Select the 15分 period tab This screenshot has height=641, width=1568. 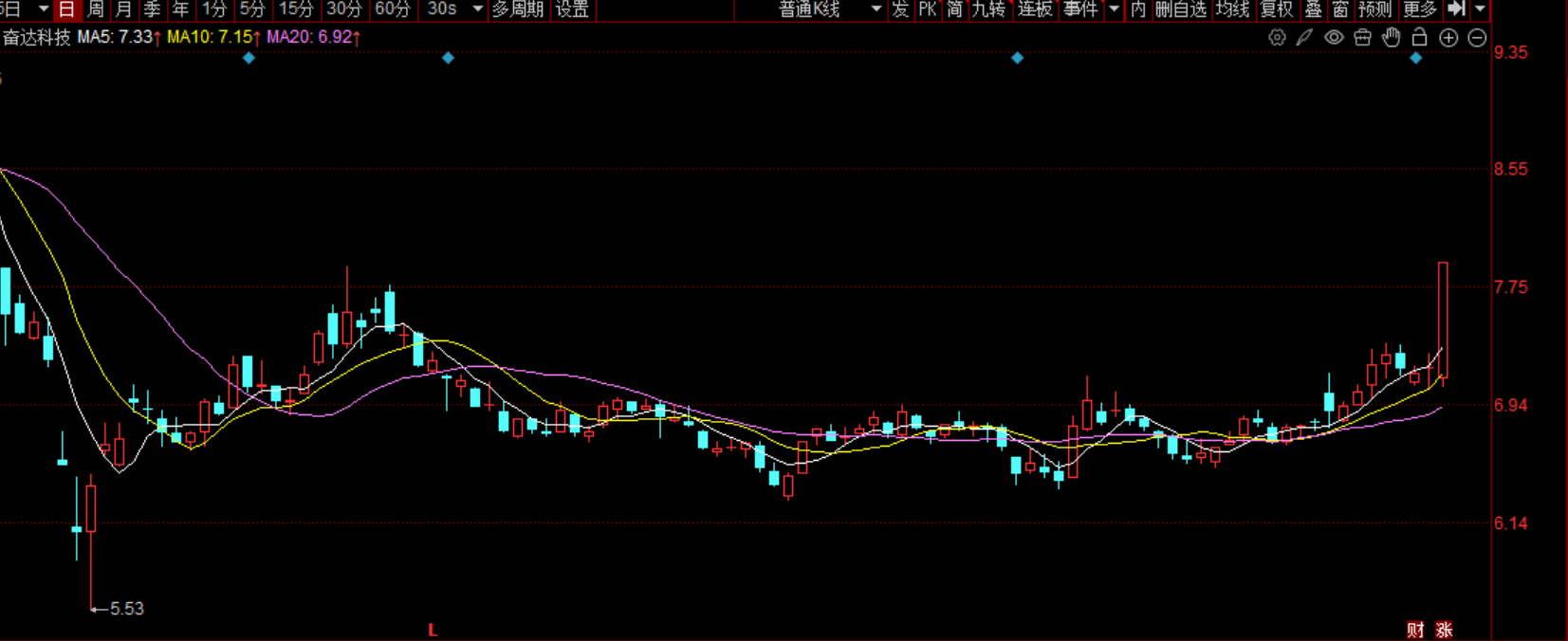tap(296, 9)
